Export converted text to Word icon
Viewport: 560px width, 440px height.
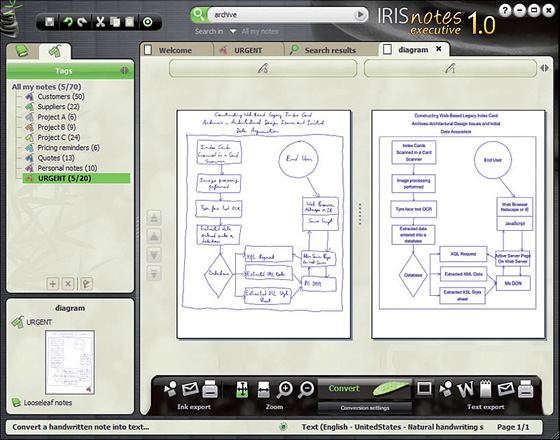tap(465, 389)
